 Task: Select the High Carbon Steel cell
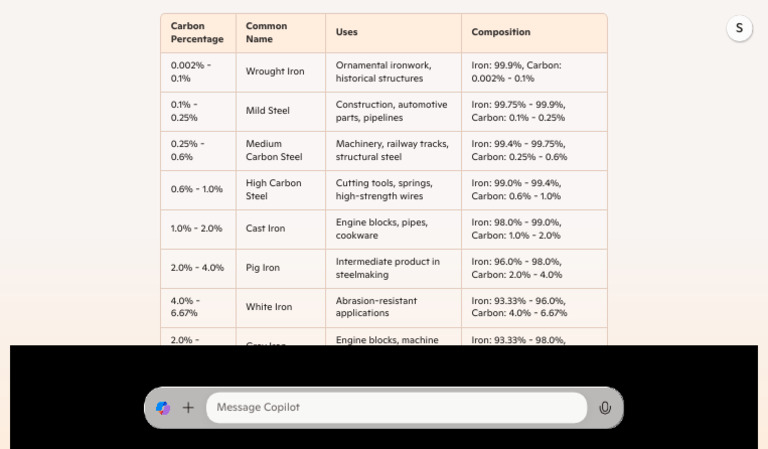tap(273, 189)
